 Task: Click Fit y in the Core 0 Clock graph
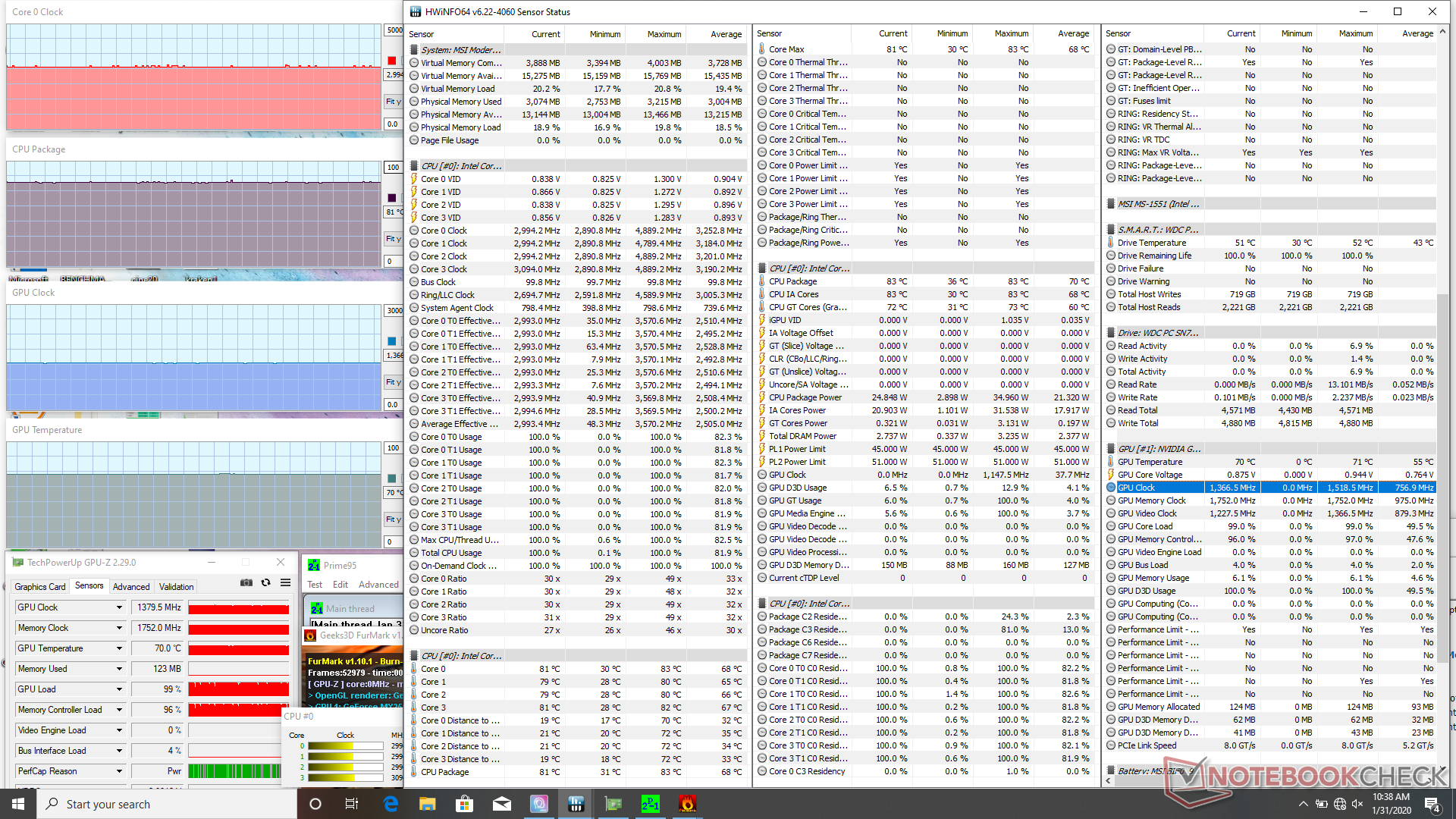pos(393,102)
